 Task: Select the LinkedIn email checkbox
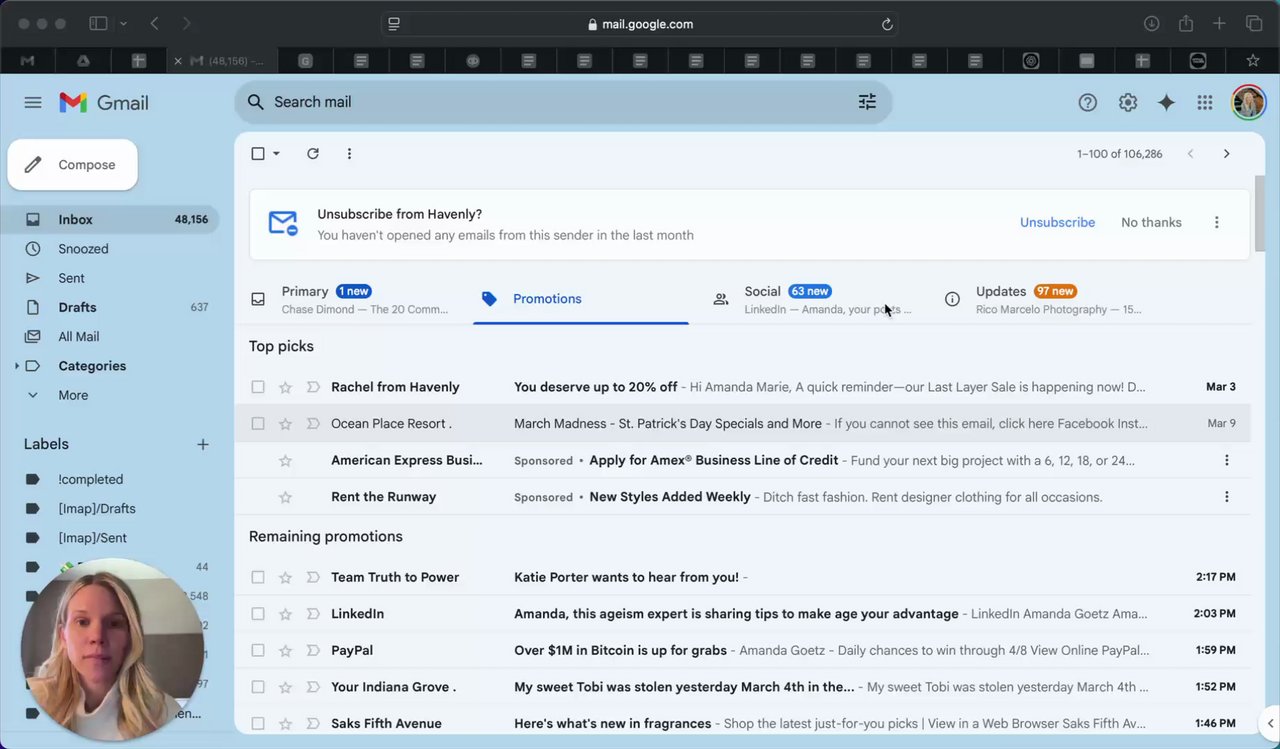(258, 614)
